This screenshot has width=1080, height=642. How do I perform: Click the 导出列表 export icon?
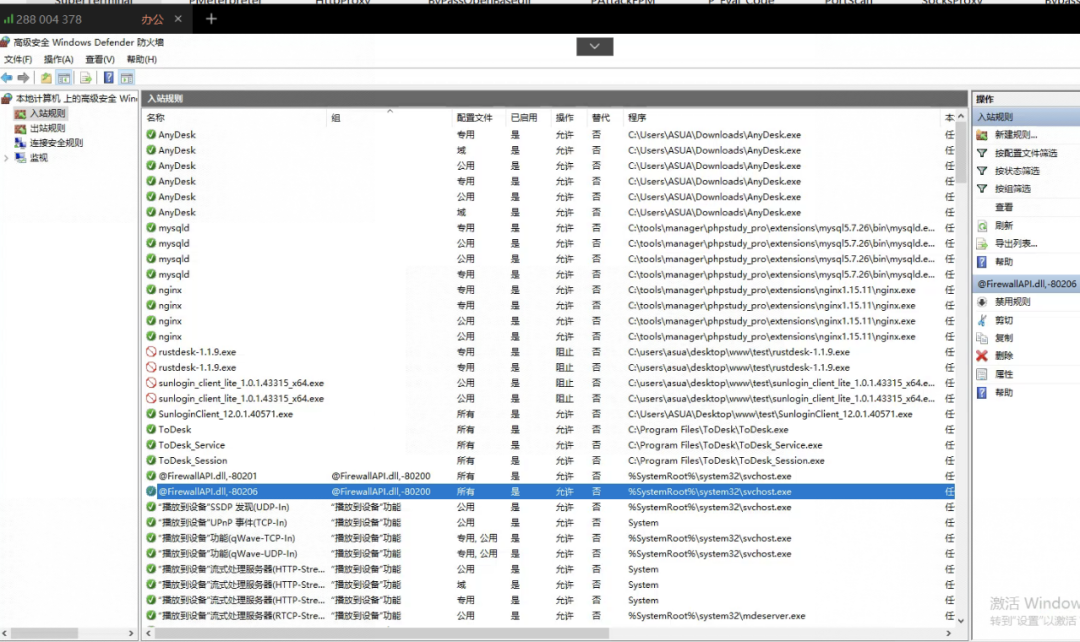point(982,244)
